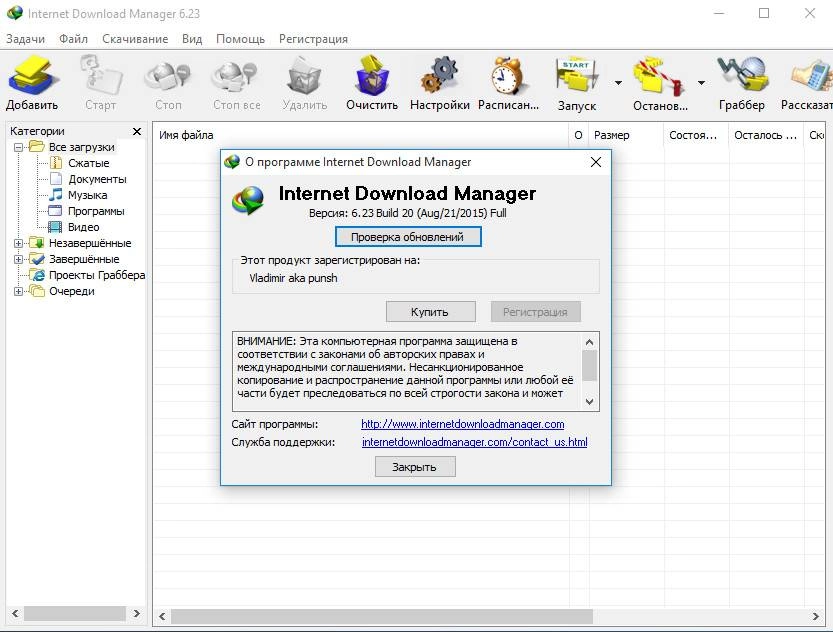Open the Помощь menu
This screenshot has width=833, height=632.
click(x=240, y=39)
